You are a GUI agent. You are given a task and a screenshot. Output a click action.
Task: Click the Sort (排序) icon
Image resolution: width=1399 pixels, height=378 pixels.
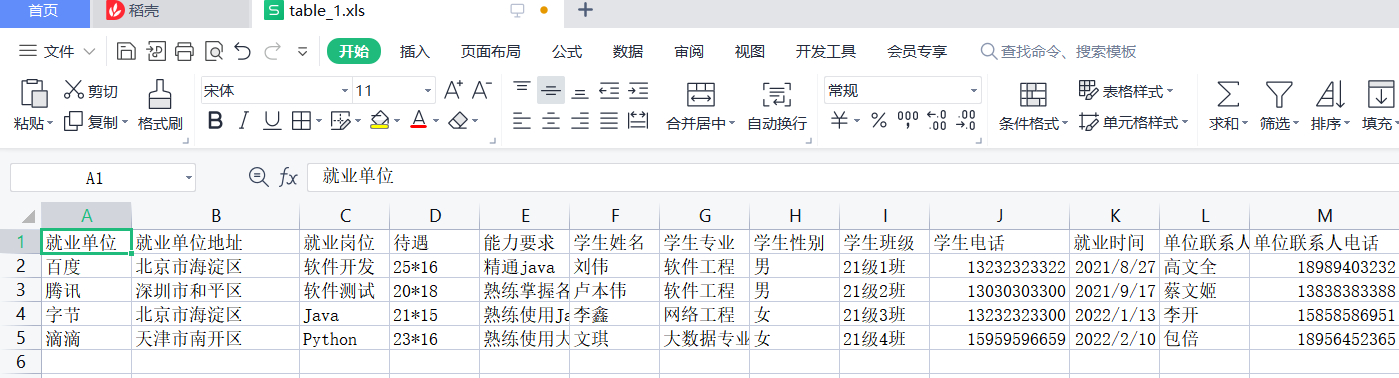point(1330,95)
